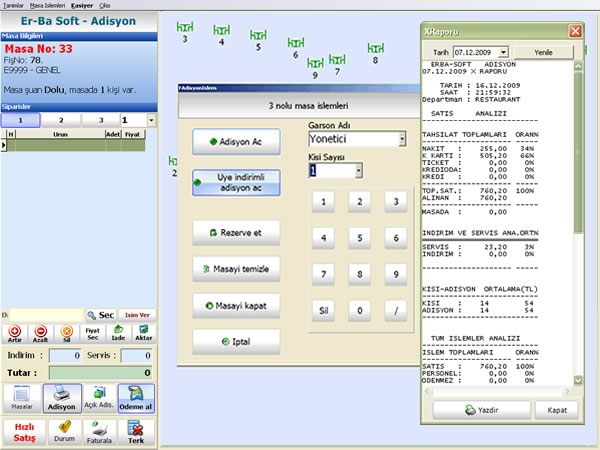Open the Garson Adı dropdown
Viewport: 600px width, 450px height.
coord(402,139)
